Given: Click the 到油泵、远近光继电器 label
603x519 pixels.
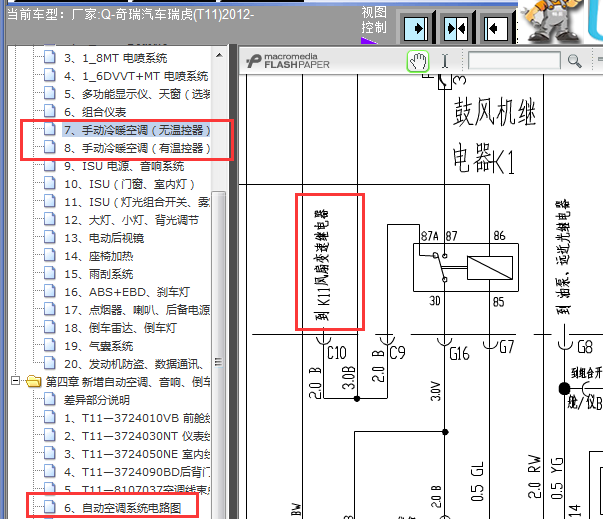Looking at the screenshot, I should [563, 257].
